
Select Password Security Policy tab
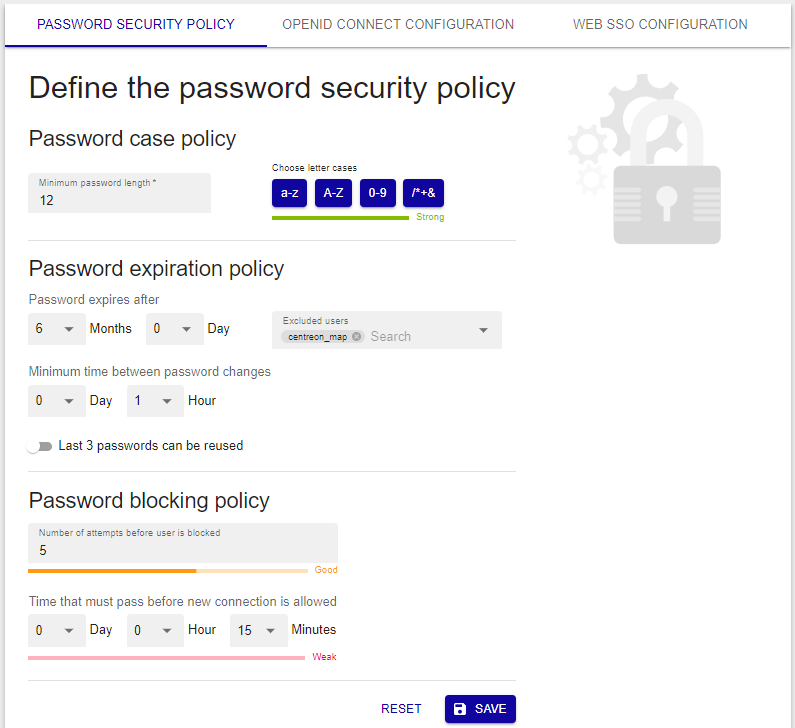click(136, 24)
